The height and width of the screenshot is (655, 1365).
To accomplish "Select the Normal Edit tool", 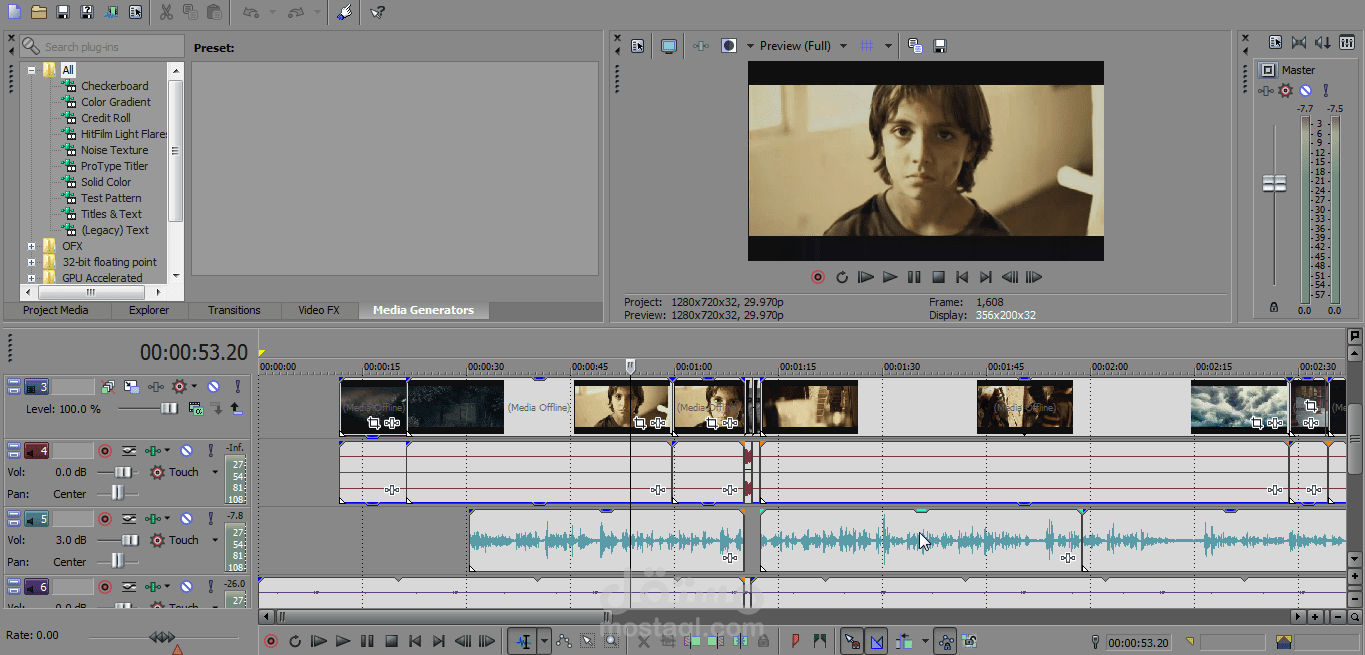I will click(524, 641).
